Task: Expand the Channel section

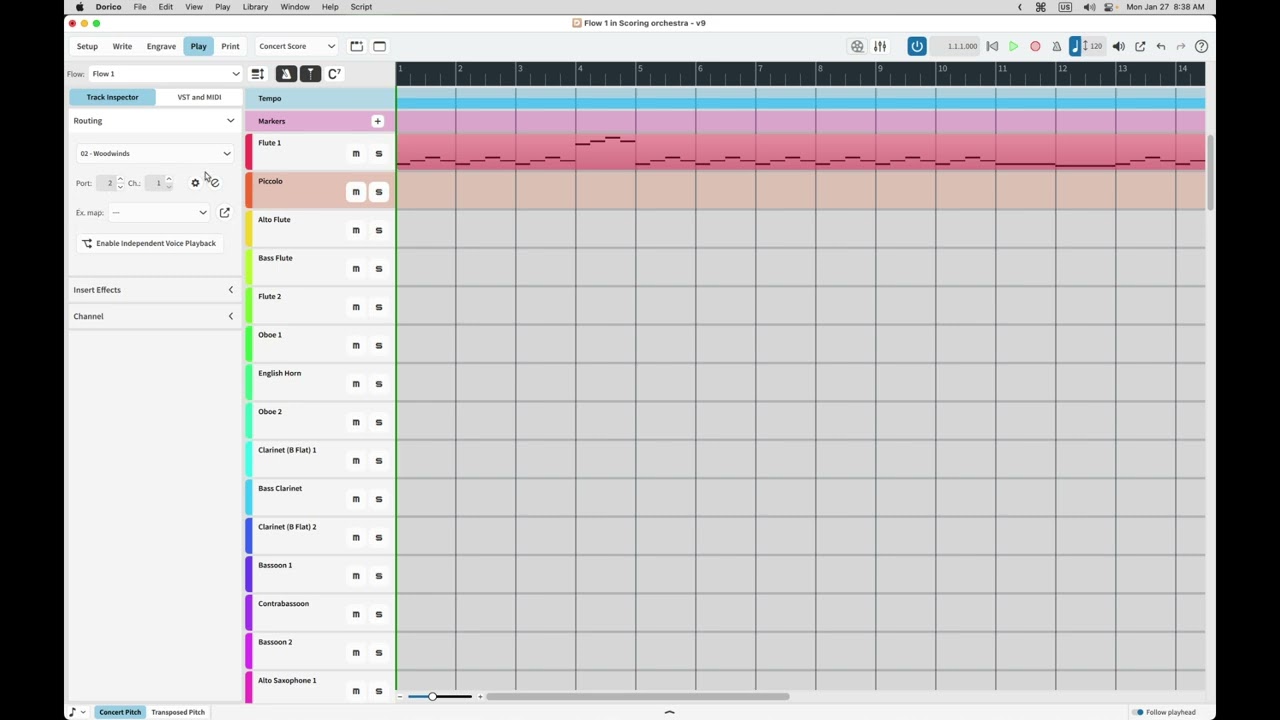Action: click(x=153, y=316)
